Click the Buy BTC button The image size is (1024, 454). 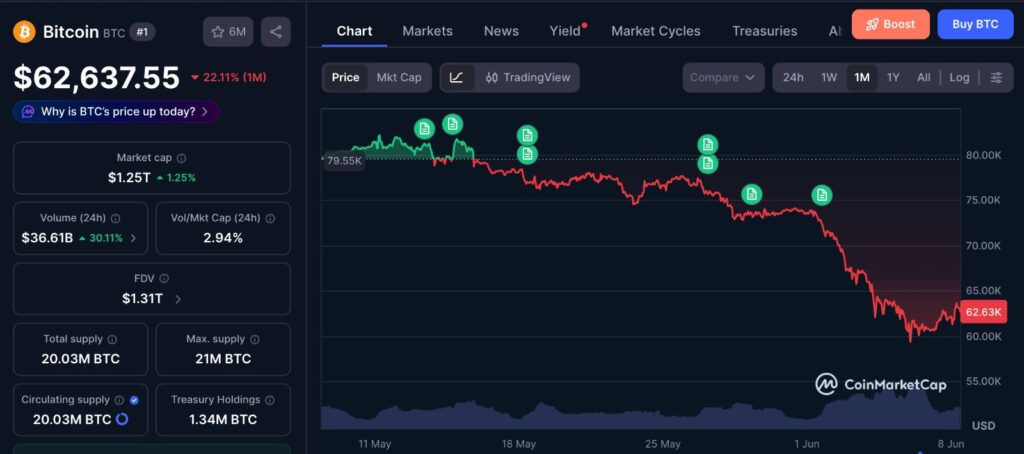(975, 25)
